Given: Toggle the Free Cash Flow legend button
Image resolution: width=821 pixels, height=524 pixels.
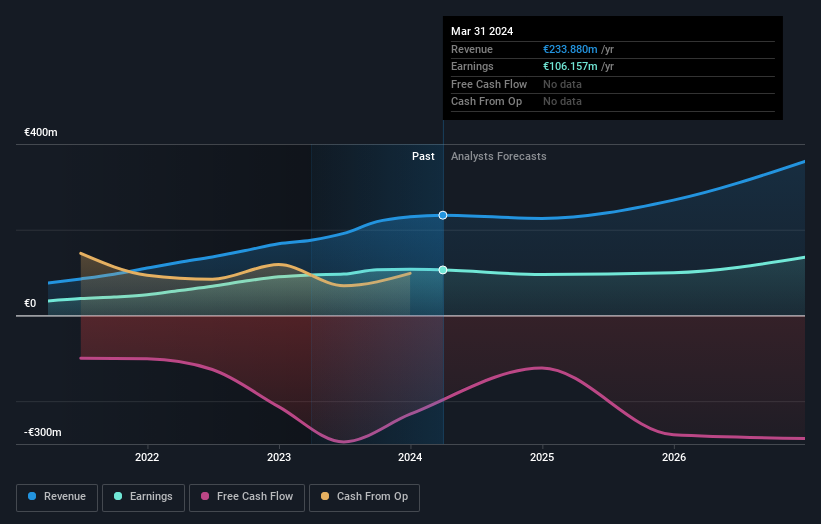Looking at the screenshot, I should [247, 497].
